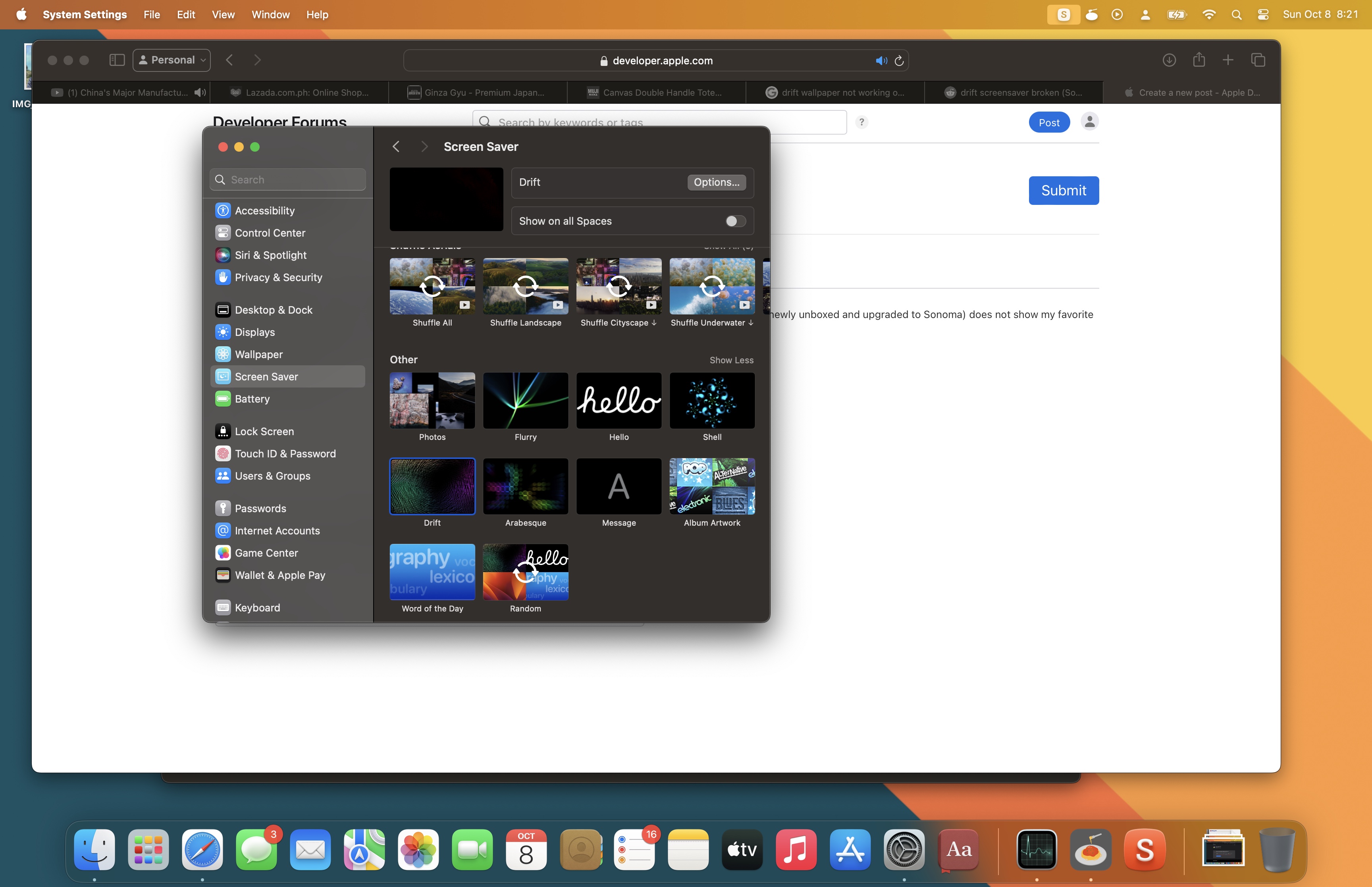The height and width of the screenshot is (887, 1372).
Task: Open the Game Center pane
Action: point(266,553)
